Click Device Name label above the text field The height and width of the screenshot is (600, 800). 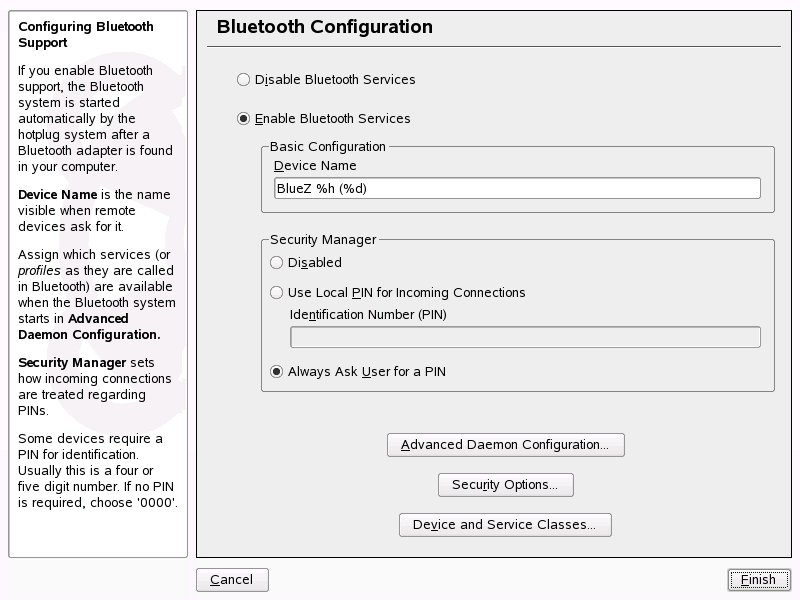click(x=315, y=166)
